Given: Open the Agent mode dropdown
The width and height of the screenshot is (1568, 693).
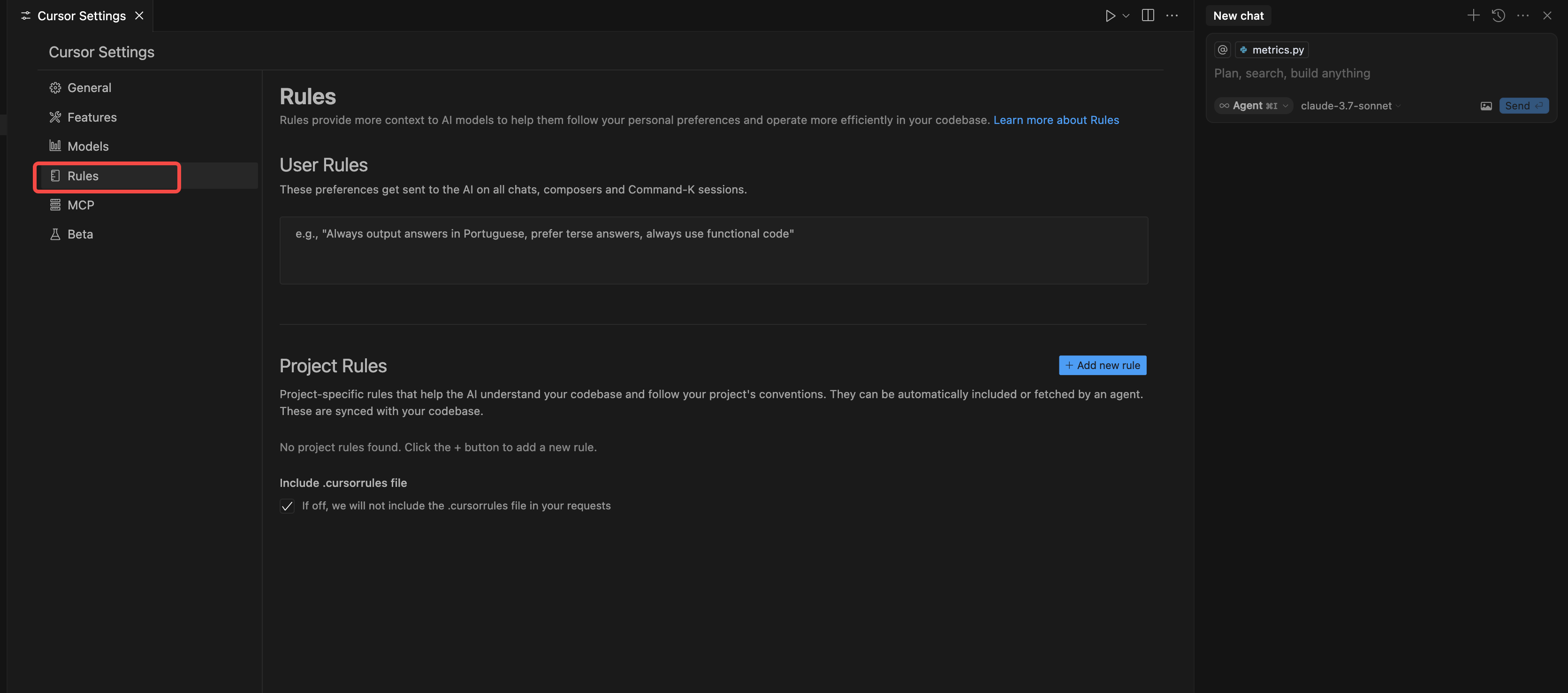Looking at the screenshot, I should click(1253, 106).
